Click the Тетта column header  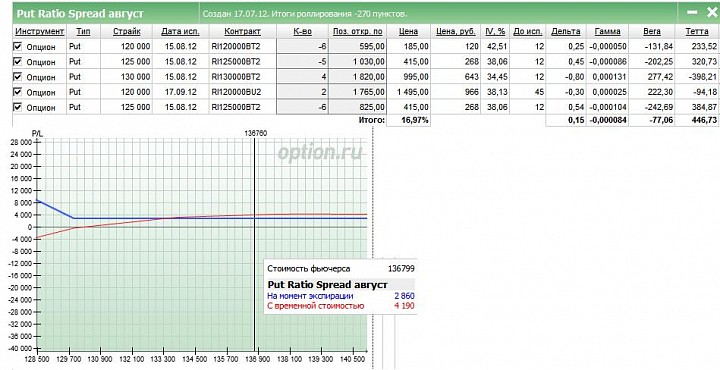(x=697, y=31)
